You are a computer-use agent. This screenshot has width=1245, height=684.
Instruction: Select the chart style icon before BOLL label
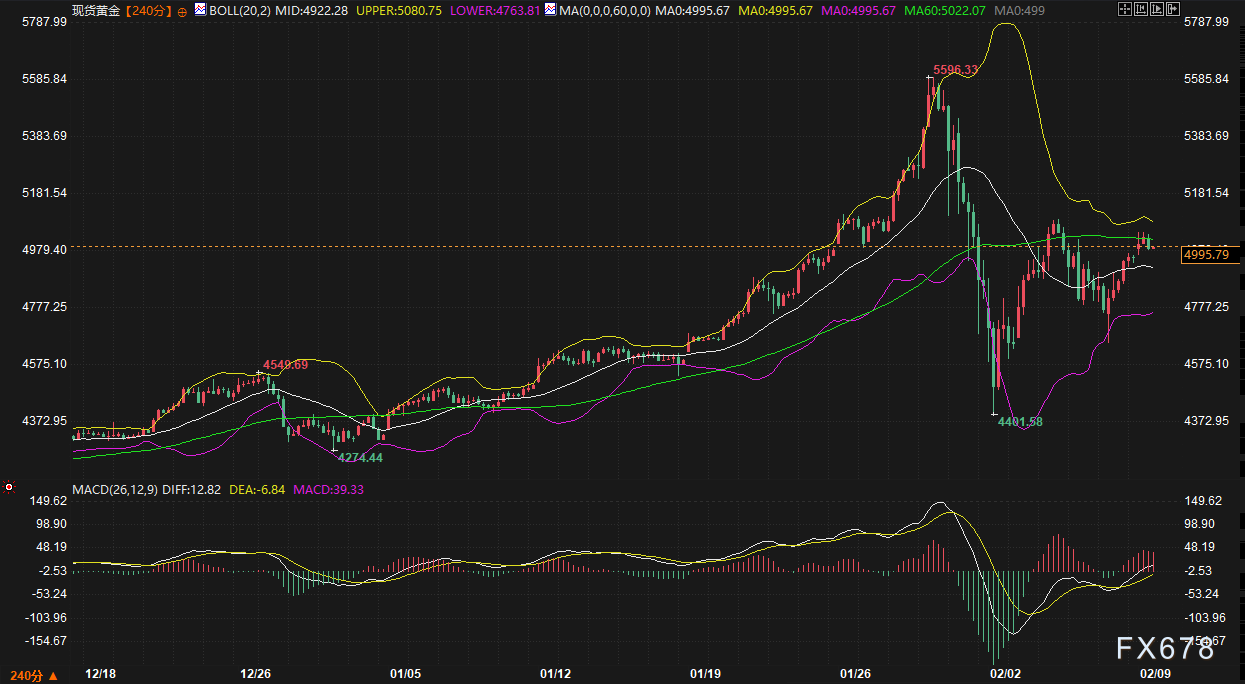[x=200, y=9]
